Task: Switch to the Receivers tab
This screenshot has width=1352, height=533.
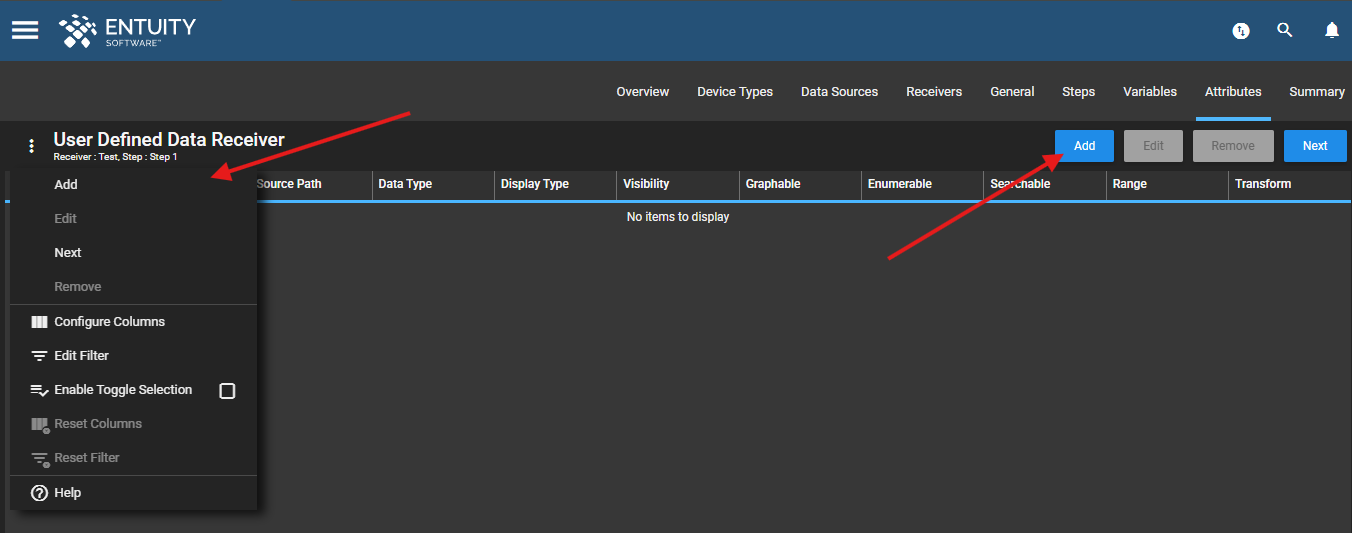Action: [934, 92]
